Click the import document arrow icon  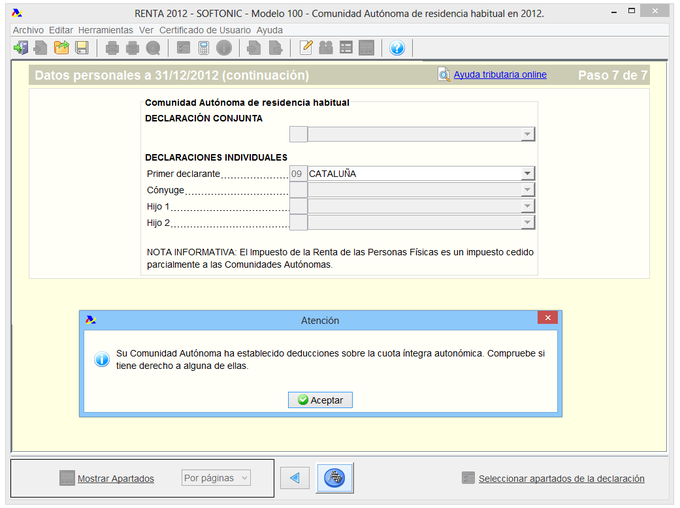click(x=254, y=47)
